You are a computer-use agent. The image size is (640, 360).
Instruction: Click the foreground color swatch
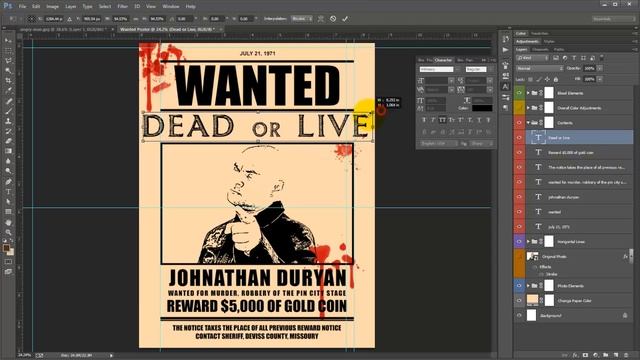(x=7, y=248)
